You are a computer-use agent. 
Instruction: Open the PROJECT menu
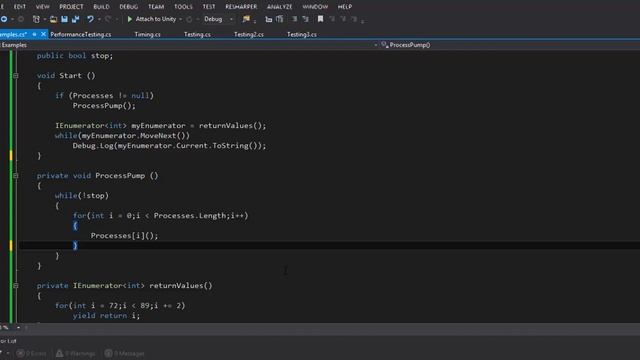71,7
